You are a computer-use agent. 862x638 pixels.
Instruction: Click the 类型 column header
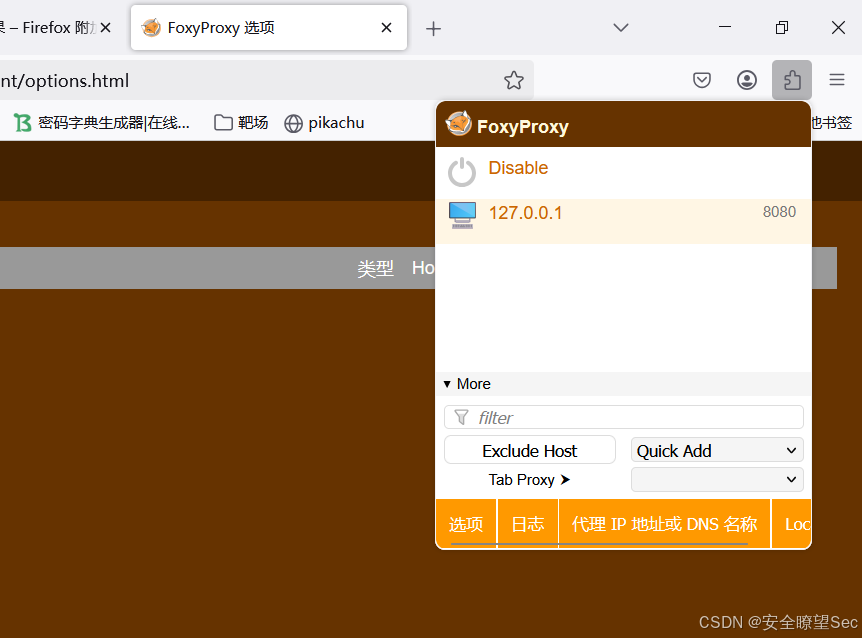click(x=375, y=268)
